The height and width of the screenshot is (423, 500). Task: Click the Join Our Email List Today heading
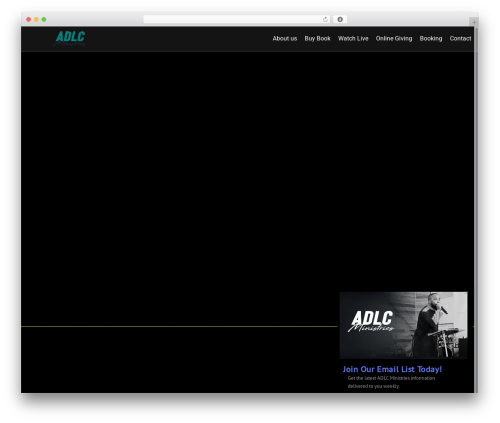click(x=392, y=369)
